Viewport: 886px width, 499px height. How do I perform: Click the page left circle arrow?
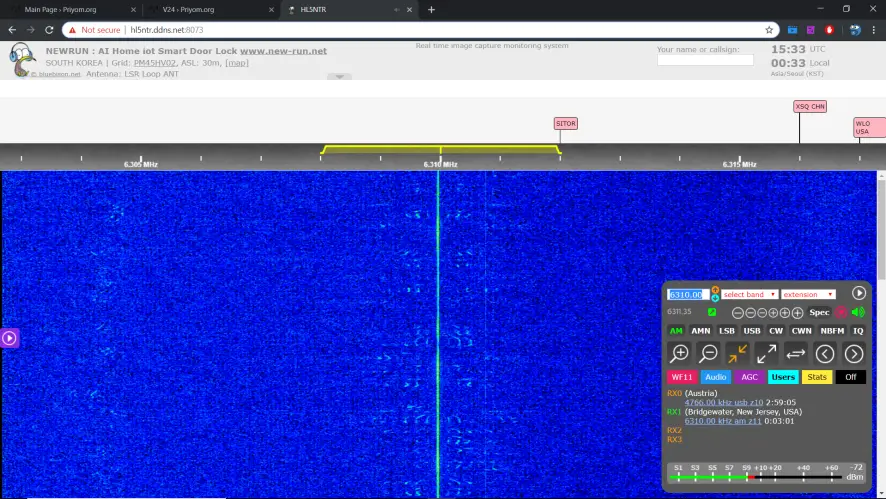[x=825, y=353]
